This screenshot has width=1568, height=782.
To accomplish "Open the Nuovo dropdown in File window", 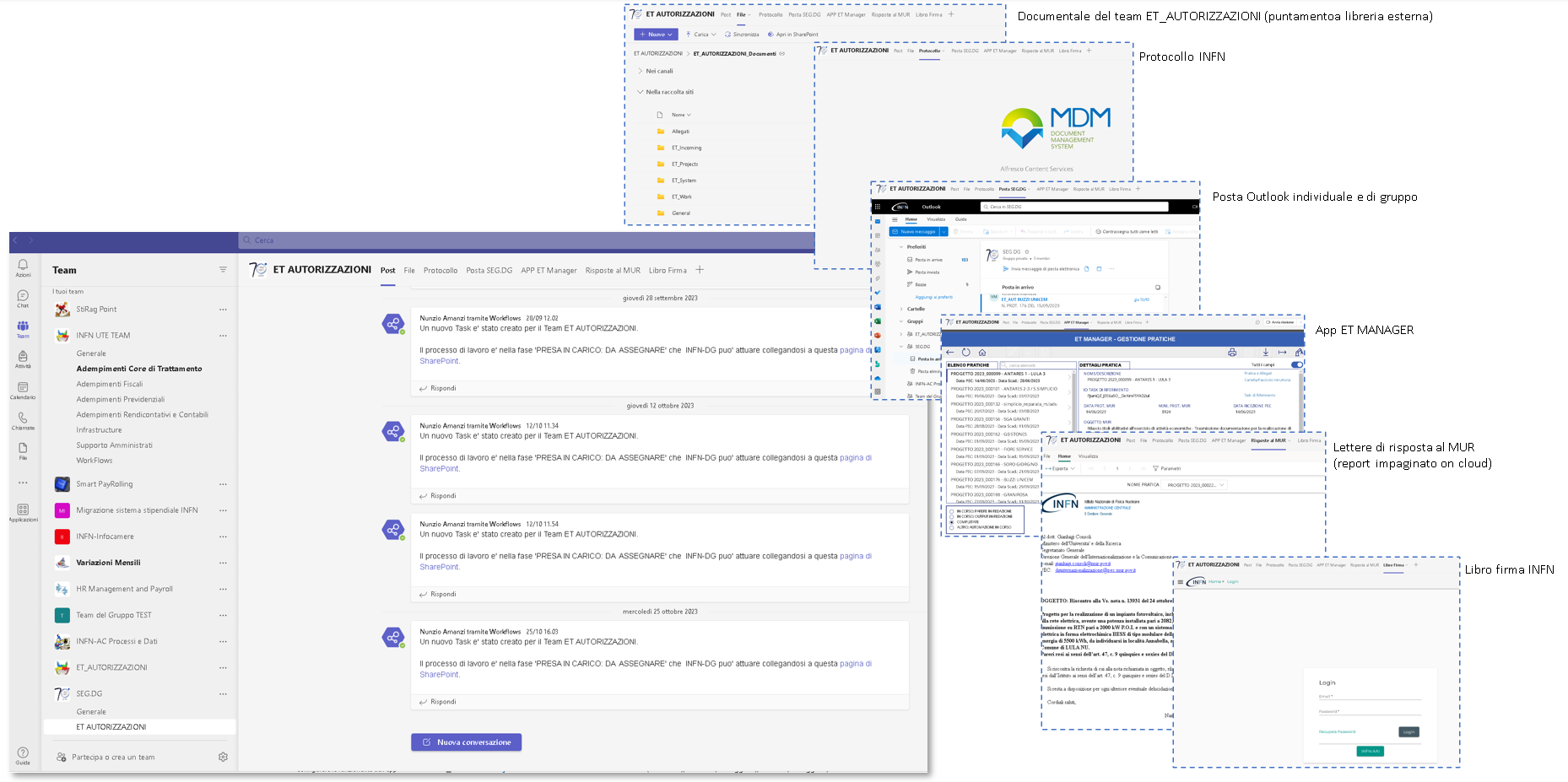I will pos(657,35).
